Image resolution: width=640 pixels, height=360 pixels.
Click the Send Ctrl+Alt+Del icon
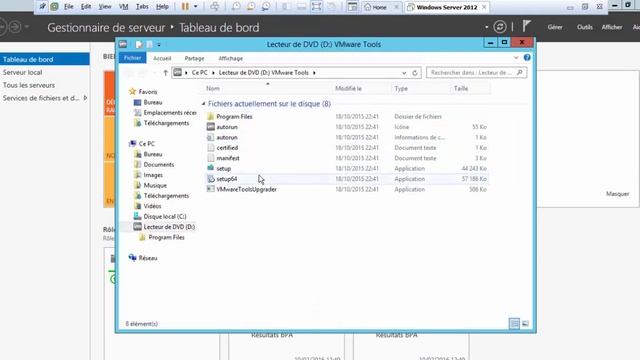point(214,7)
